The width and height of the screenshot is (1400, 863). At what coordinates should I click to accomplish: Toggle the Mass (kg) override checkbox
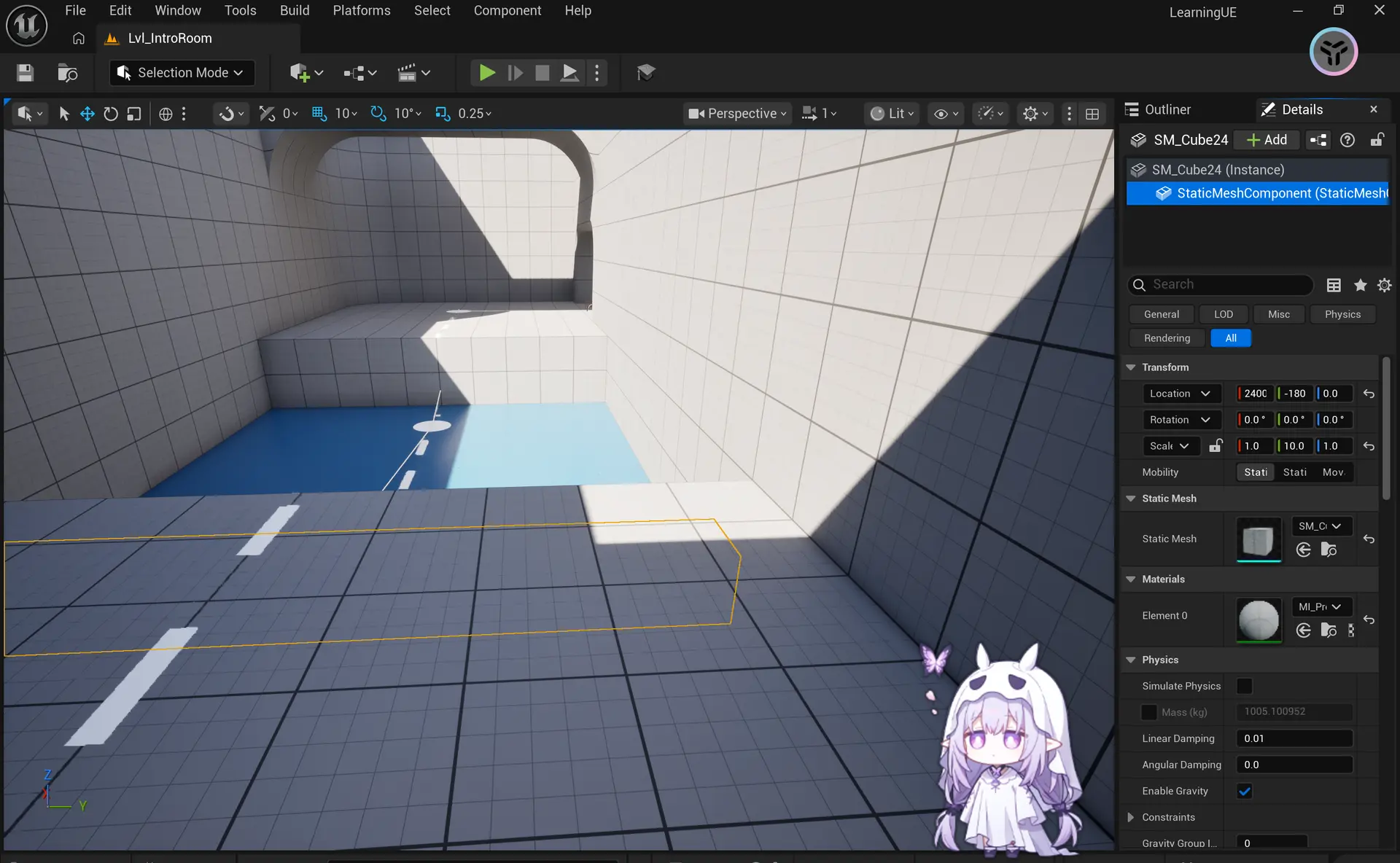(1148, 712)
